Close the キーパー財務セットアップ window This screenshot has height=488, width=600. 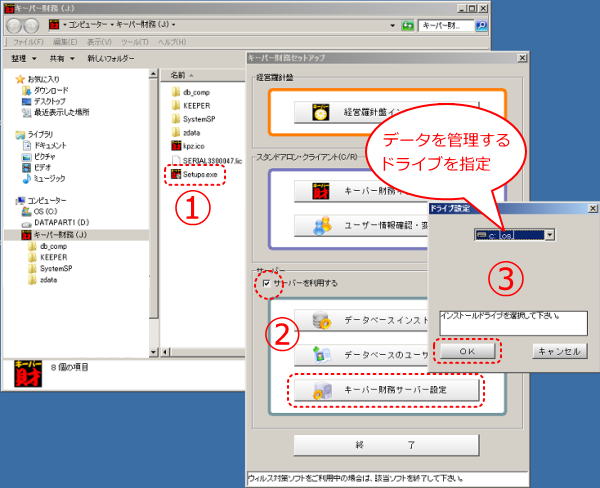click(522, 58)
